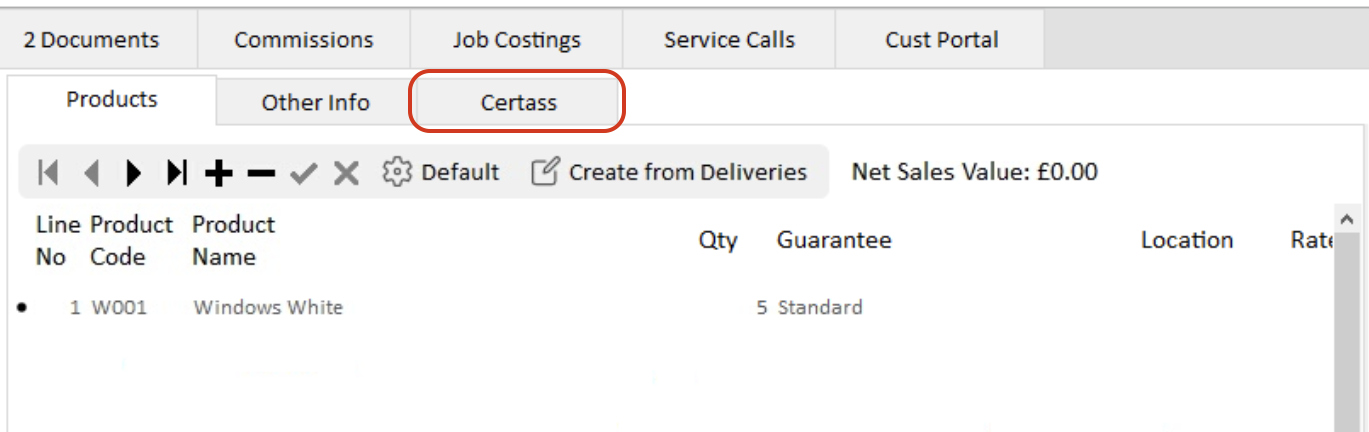Jump to last record arrow
The height and width of the screenshot is (432, 1369).
[x=177, y=173]
